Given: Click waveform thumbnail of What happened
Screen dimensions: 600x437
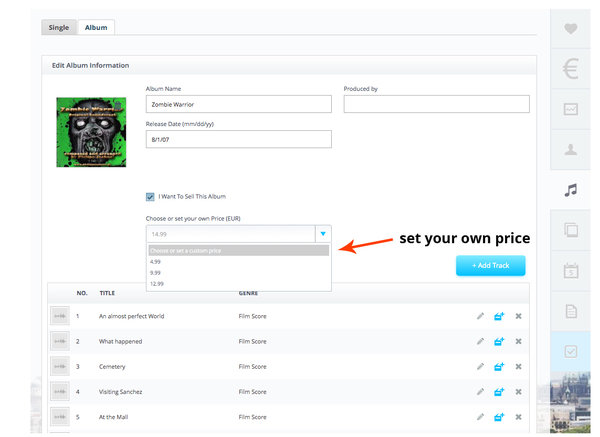Looking at the screenshot, I should pos(60,341).
